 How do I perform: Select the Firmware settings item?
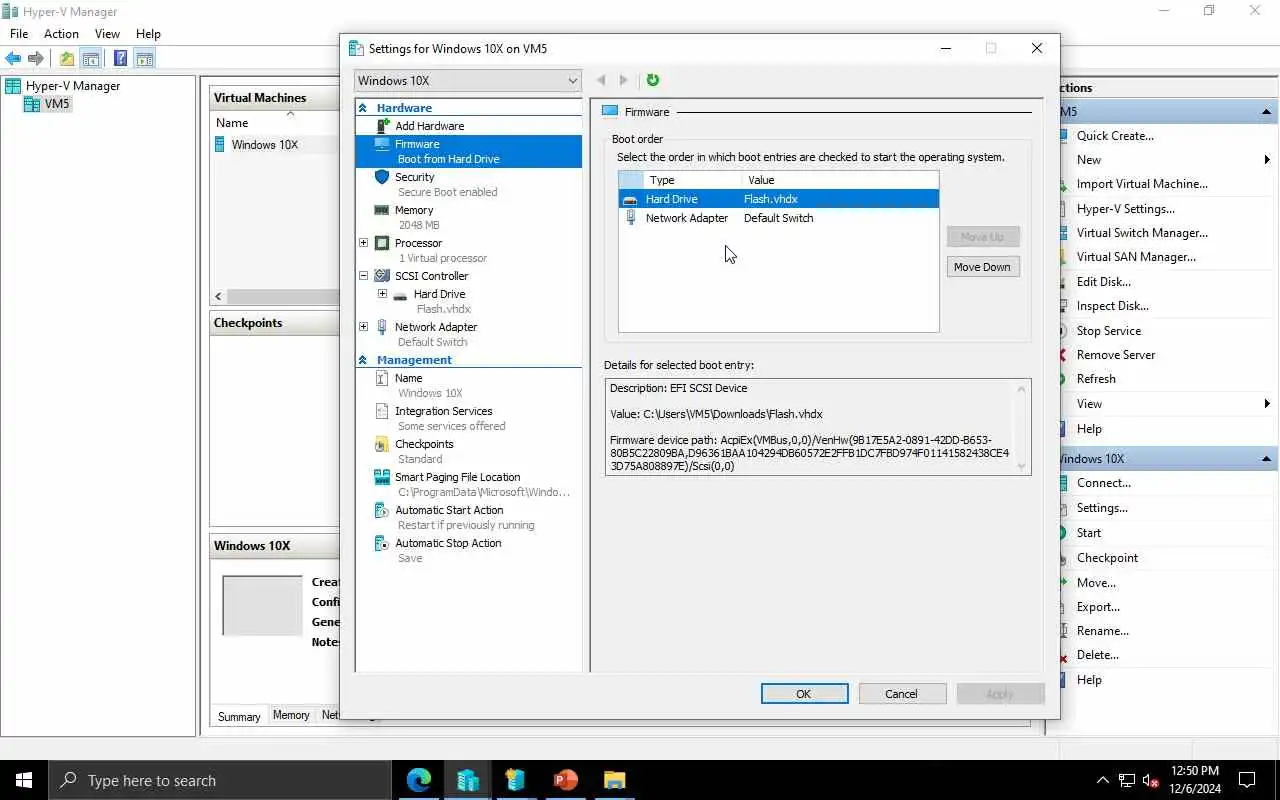(468, 151)
